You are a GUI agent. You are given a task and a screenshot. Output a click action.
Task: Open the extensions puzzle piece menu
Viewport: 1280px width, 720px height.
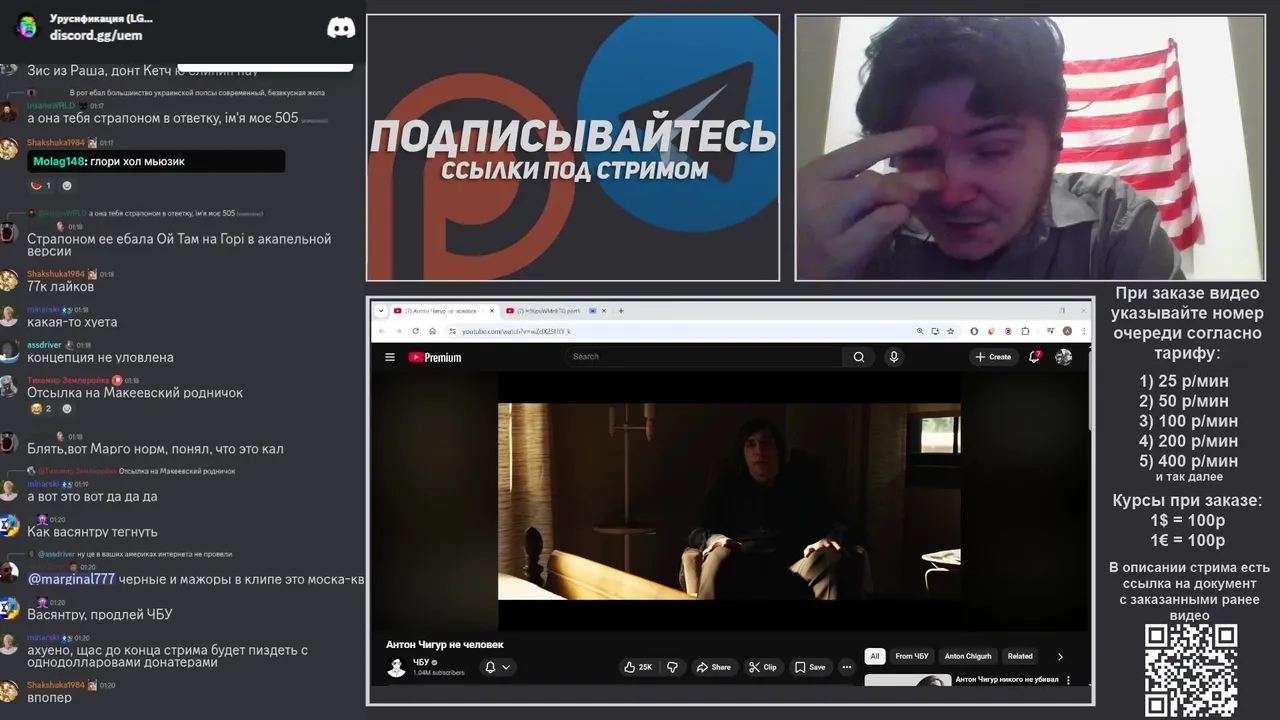pyautogui.click(x=1025, y=331)
